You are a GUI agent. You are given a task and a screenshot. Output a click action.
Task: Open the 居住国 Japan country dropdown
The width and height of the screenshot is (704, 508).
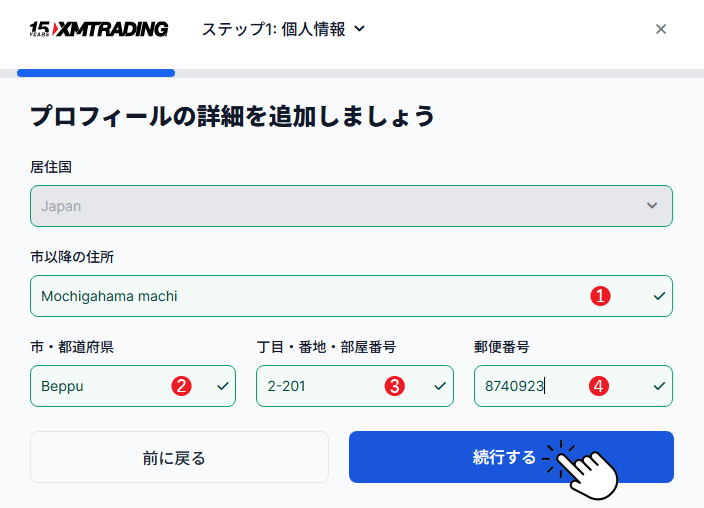(350, 206)
